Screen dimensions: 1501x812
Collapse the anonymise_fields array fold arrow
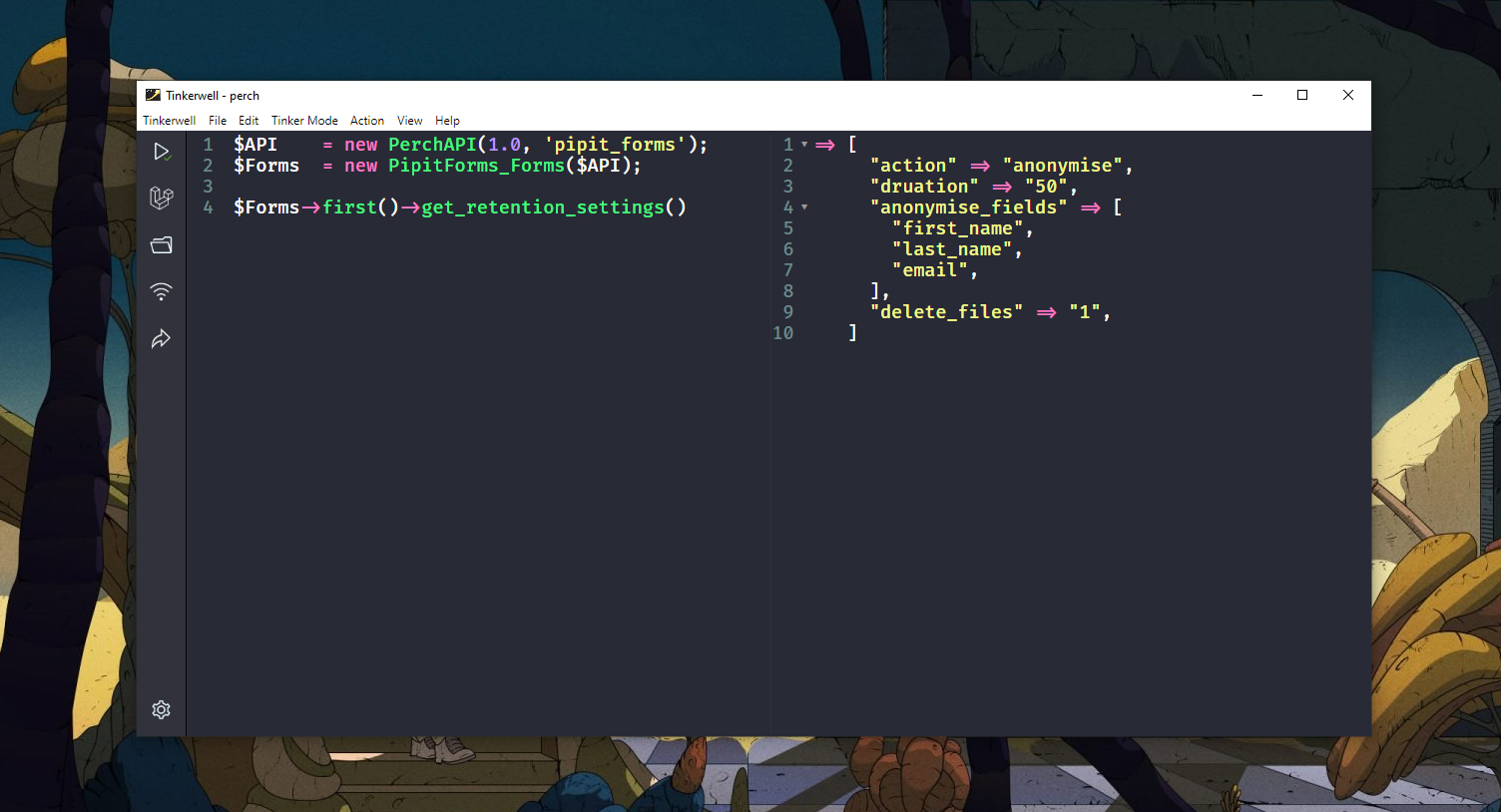[804, 207]
